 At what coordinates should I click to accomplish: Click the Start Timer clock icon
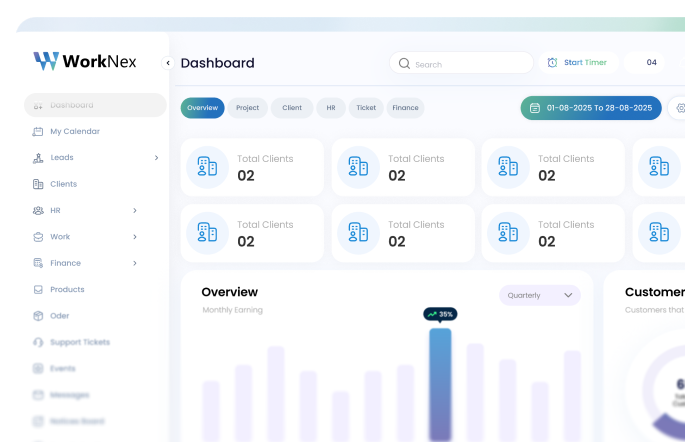tap(552, 62)
